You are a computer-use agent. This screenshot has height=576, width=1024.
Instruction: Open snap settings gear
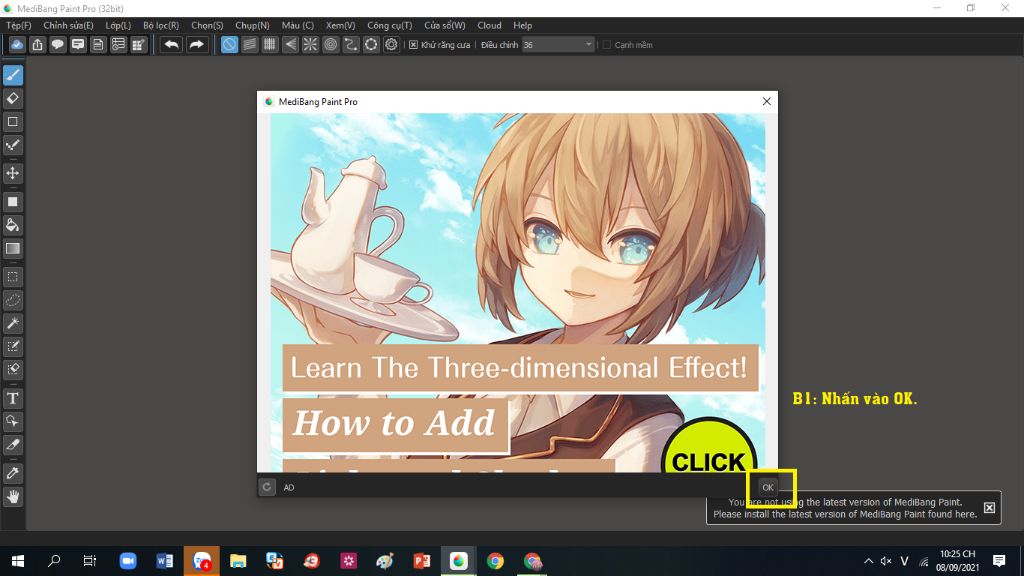tap(391, 44)
